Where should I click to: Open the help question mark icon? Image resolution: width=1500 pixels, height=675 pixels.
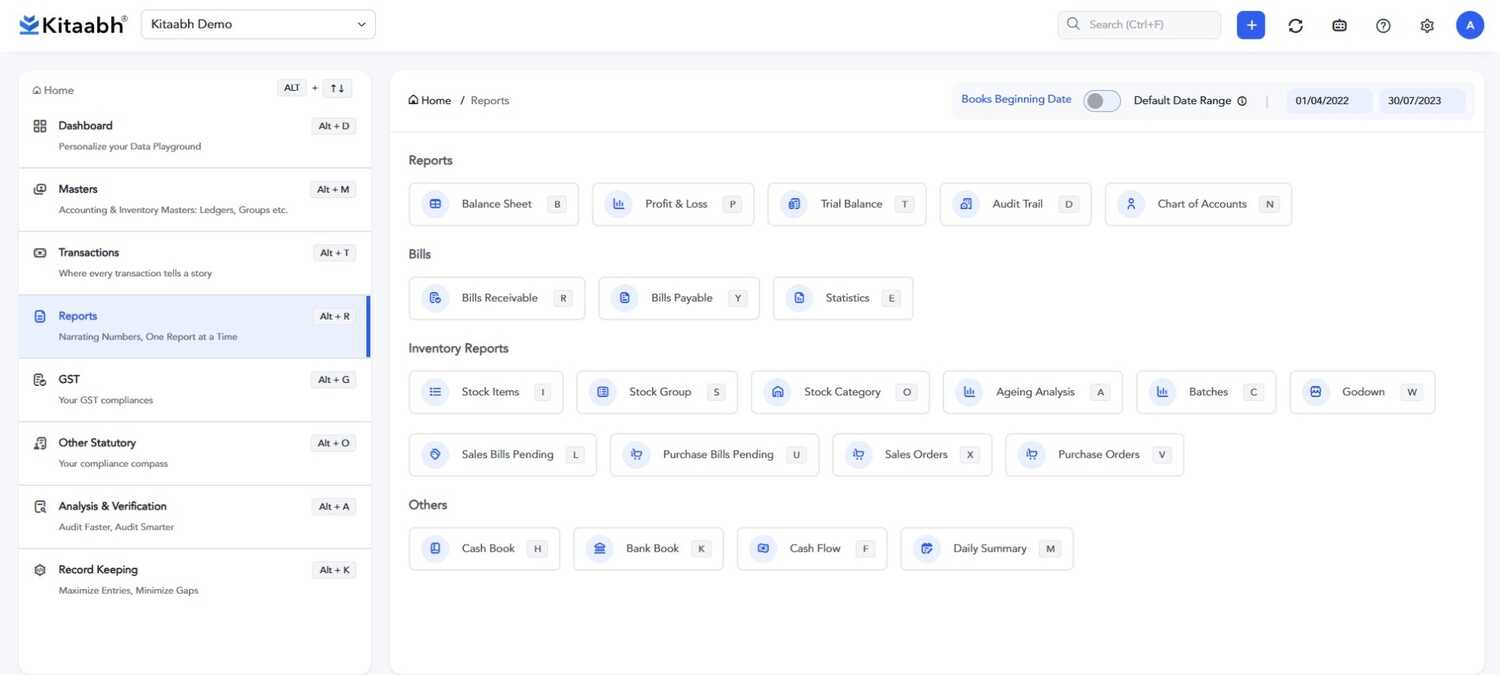[x=1383, y=25]
